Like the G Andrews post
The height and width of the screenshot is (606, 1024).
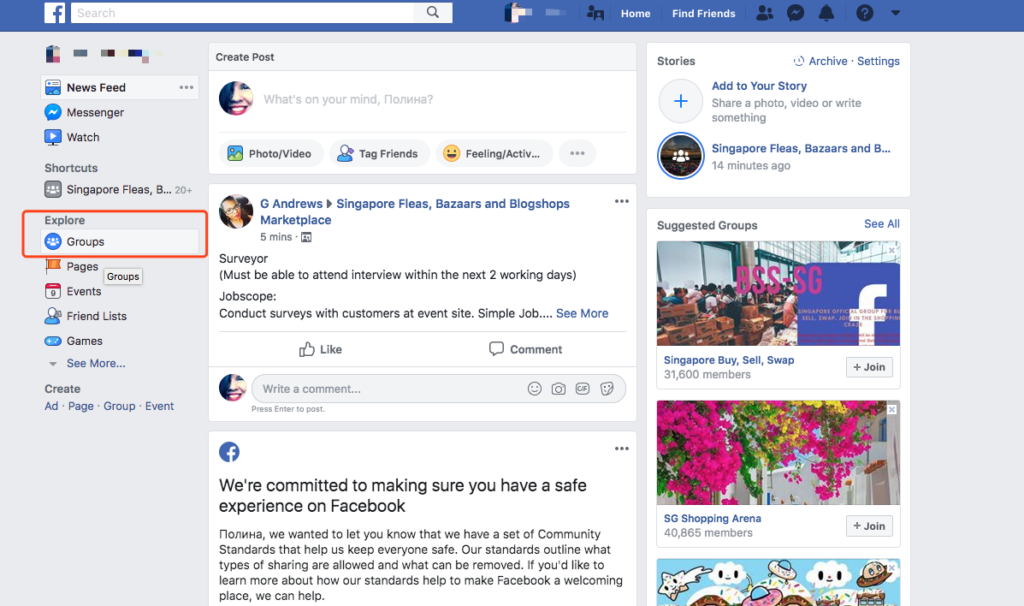pos(320,349)
